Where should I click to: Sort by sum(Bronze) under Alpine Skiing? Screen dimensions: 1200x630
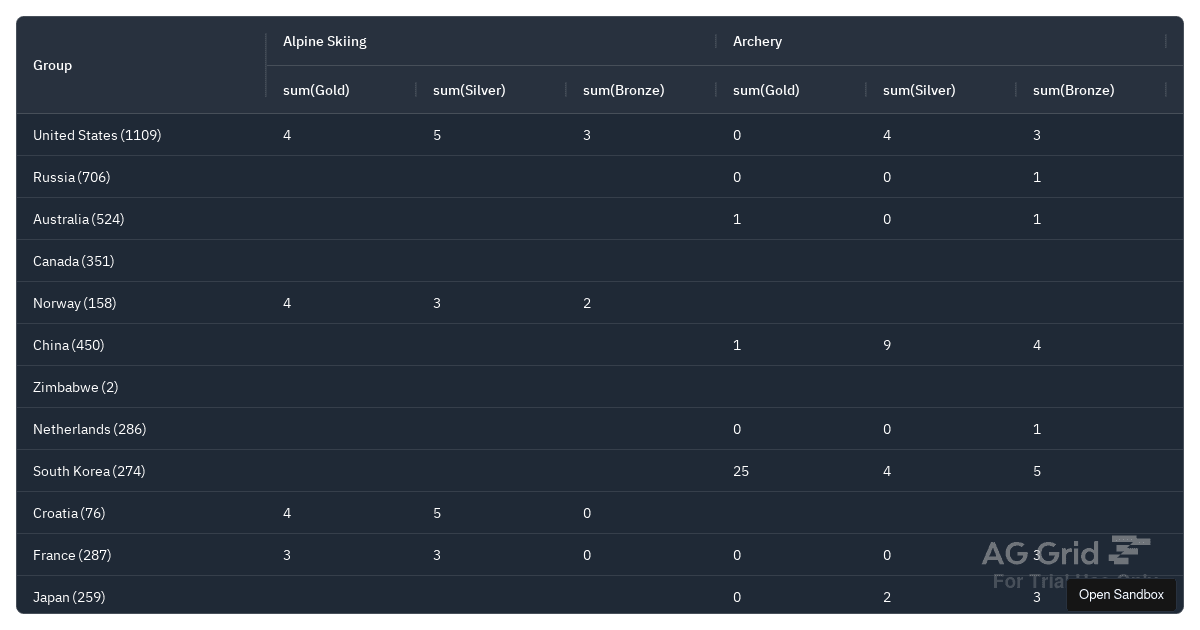pyautogui.click(x=641, y=90)
